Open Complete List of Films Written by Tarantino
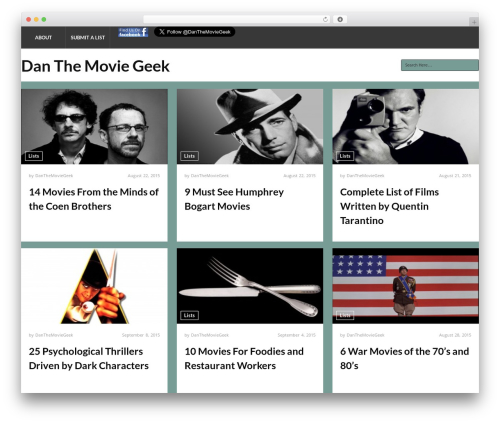The width and height of the screenshot is (500, 423). tap(389, 206)
